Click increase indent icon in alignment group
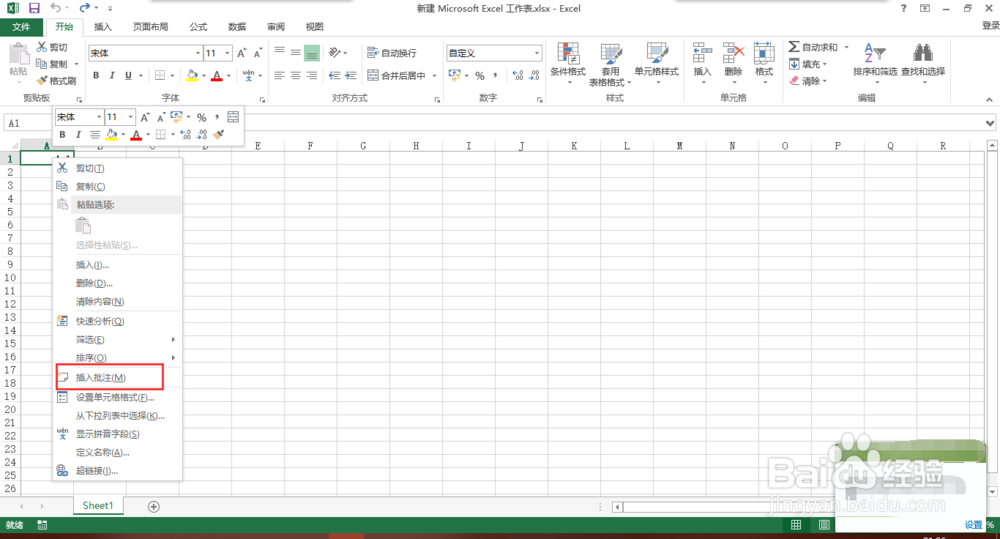 (351, 75)
